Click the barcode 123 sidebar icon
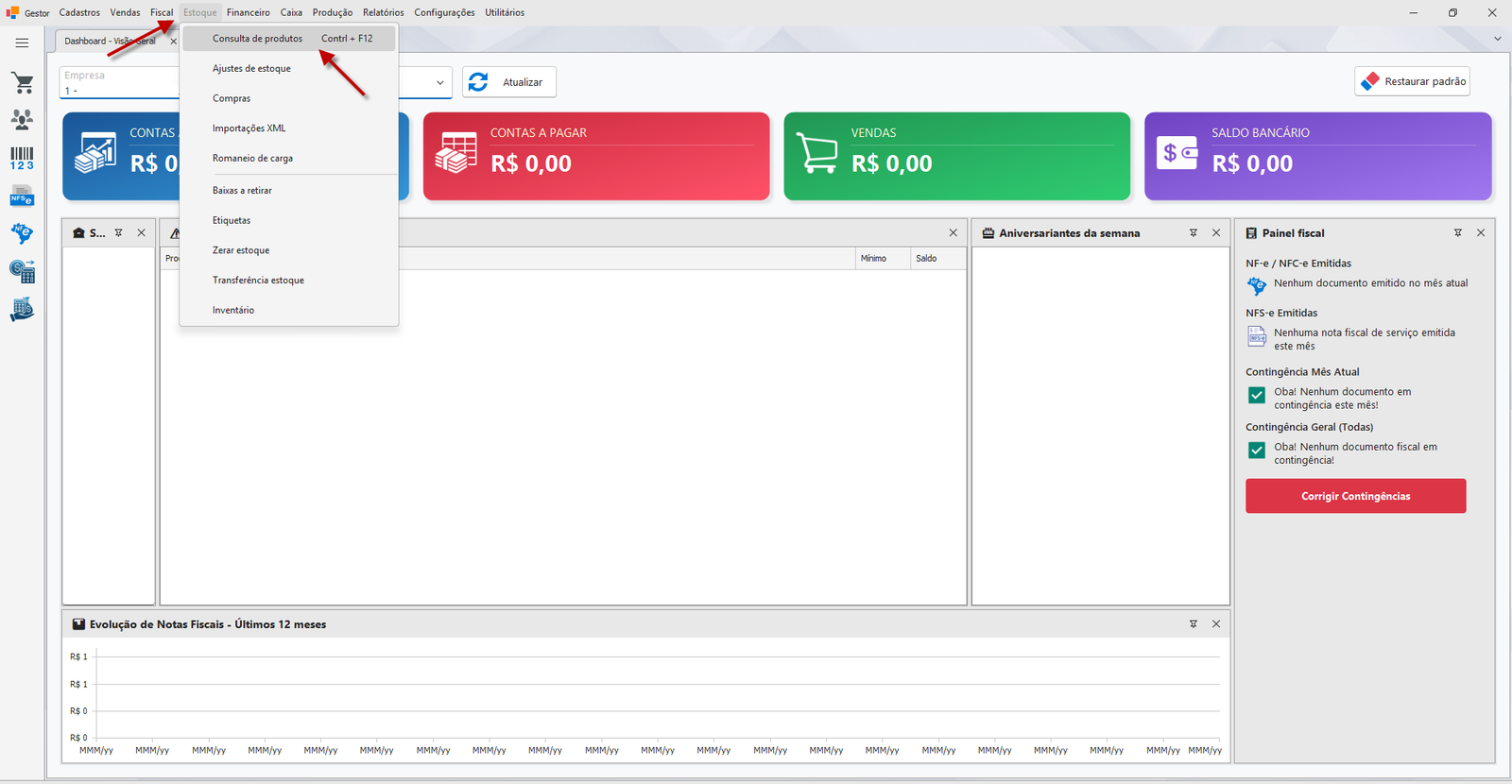Screen dimensions: 1512x784 pyautogui.click(x=22, y=158)
